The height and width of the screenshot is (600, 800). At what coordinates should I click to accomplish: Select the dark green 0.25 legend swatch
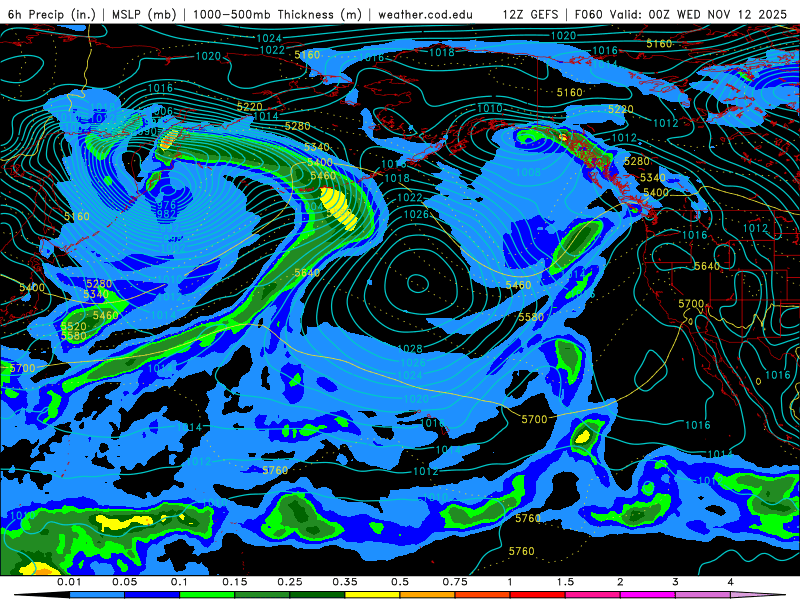[317, 595]
